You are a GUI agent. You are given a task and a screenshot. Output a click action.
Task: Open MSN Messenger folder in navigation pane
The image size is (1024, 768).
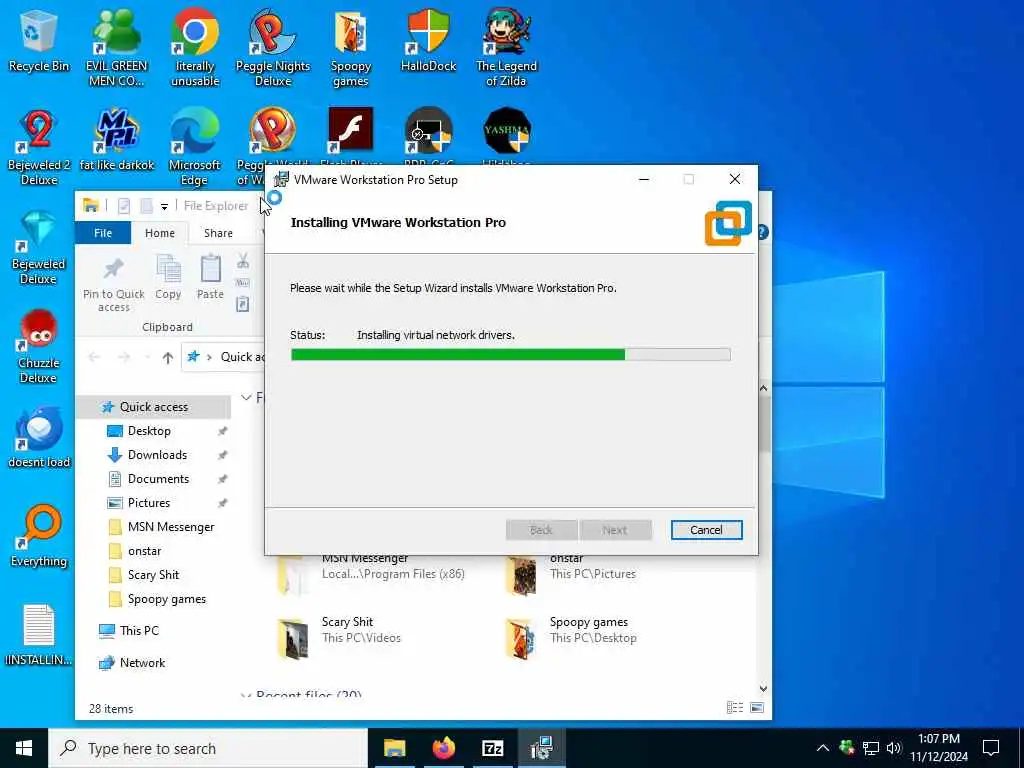(x=170, y=527)
